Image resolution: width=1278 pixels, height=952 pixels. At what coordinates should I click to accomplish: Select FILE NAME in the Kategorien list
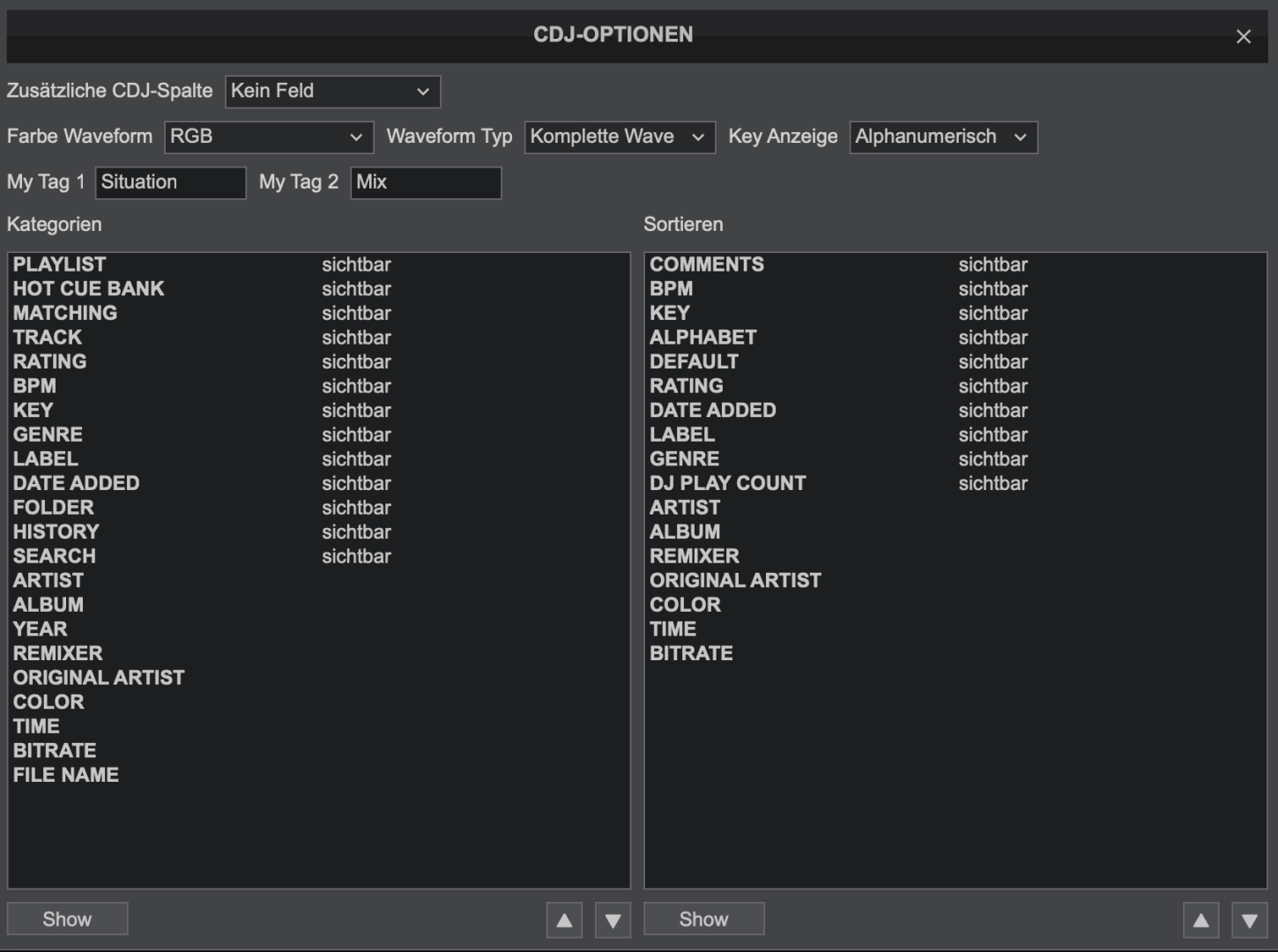[x=66, y=775]
